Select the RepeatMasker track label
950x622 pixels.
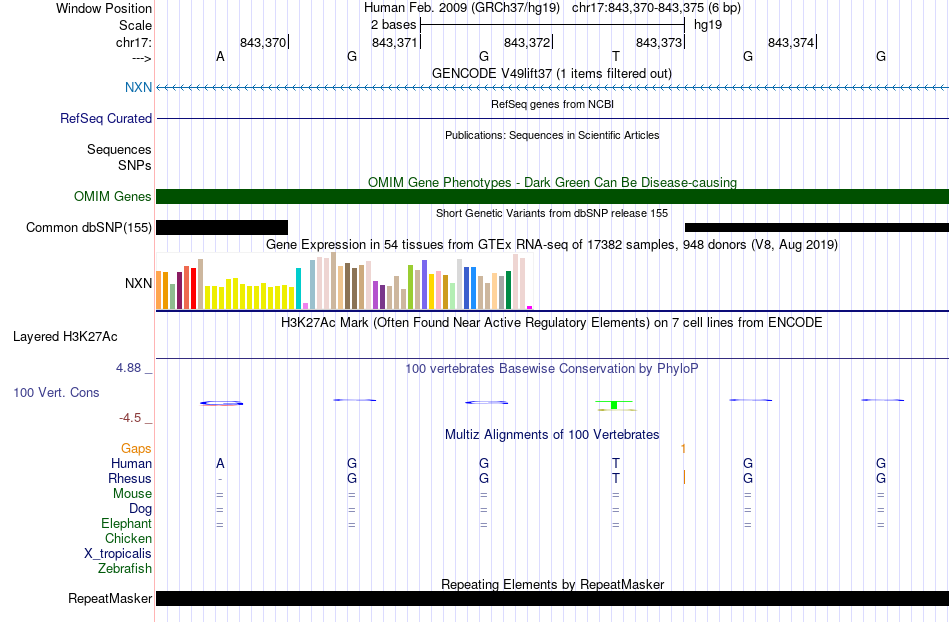click(x=110, y=599)
